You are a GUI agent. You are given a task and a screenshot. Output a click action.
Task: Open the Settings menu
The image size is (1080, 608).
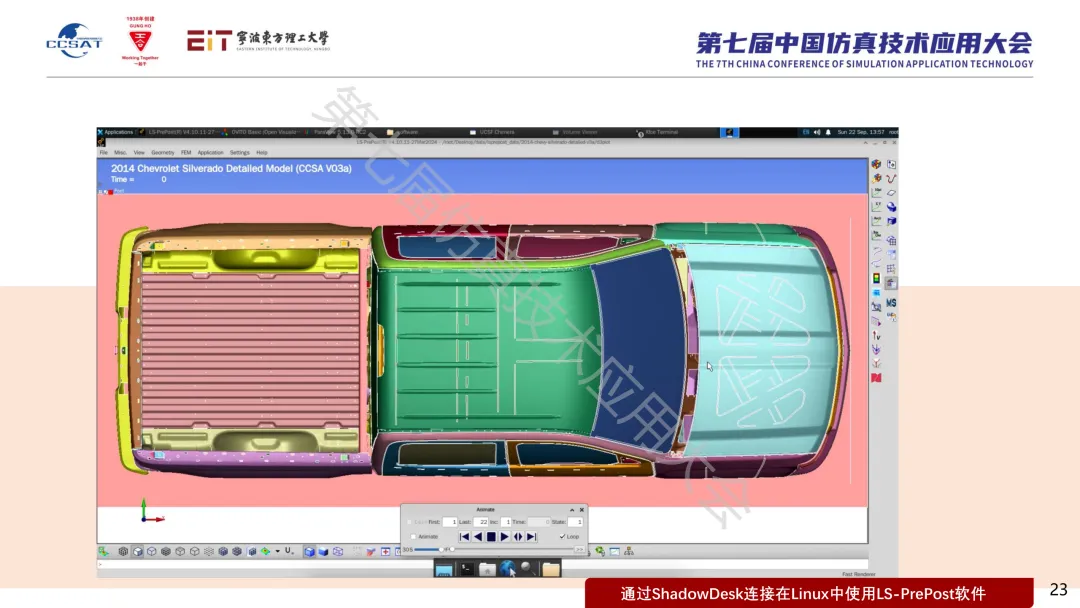point(240,153)
